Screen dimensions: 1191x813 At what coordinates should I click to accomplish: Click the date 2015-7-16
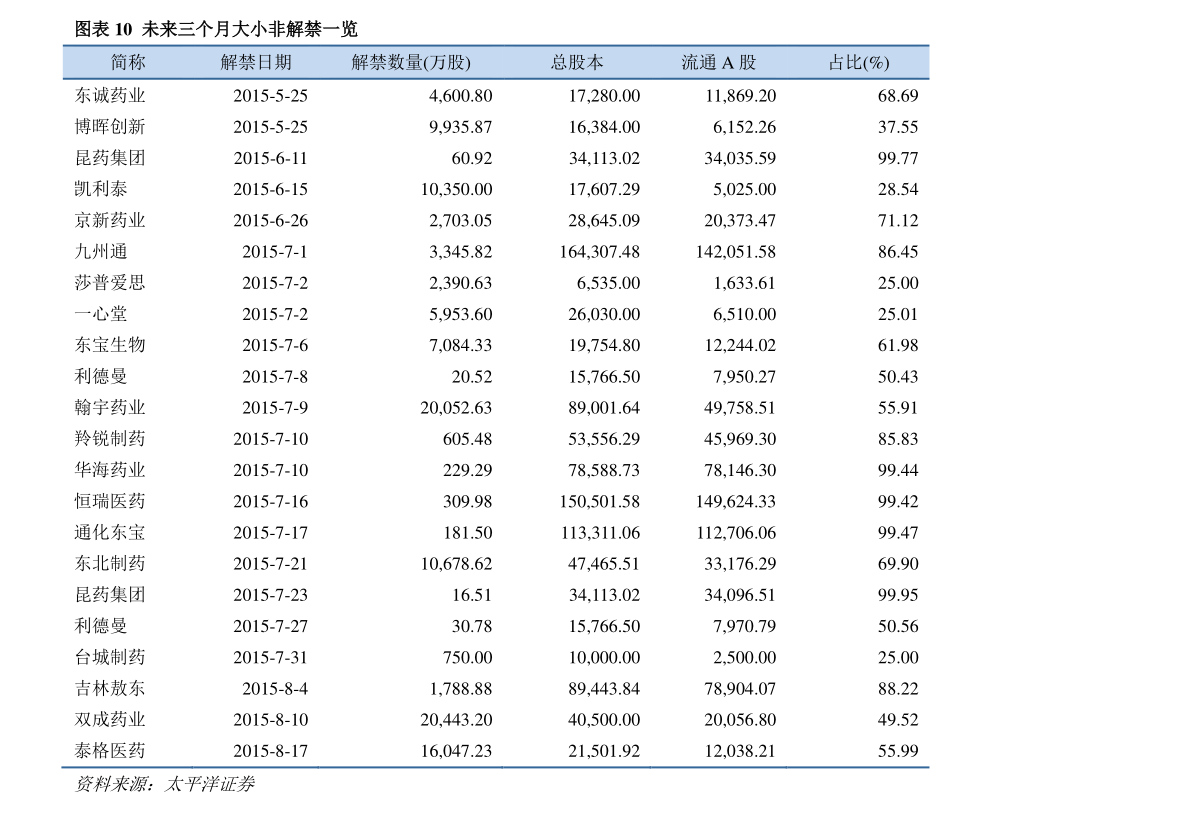270,501
